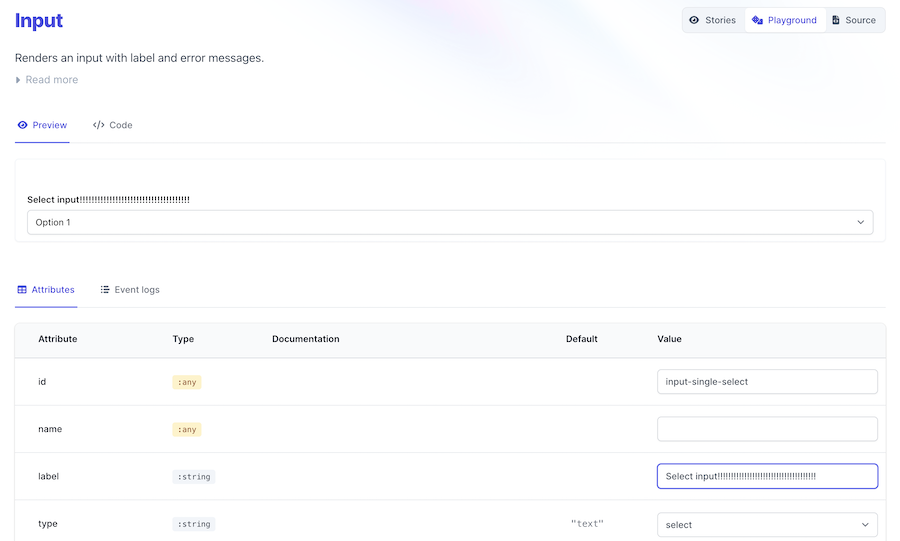Switch to the Playground tab
Image resolution: width=900 pixels, height=541 pixels.
pyautogui.click(x=785, y=20)
